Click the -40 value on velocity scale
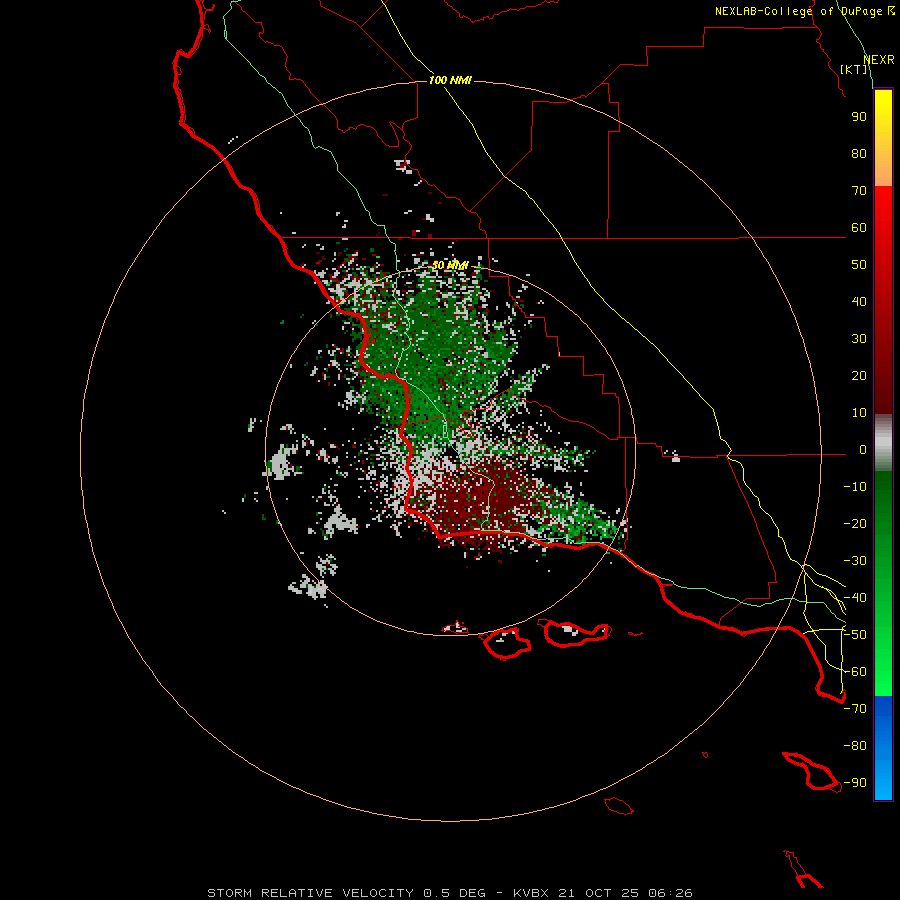This screenshot has width=900, height=900. pos(855,598)
